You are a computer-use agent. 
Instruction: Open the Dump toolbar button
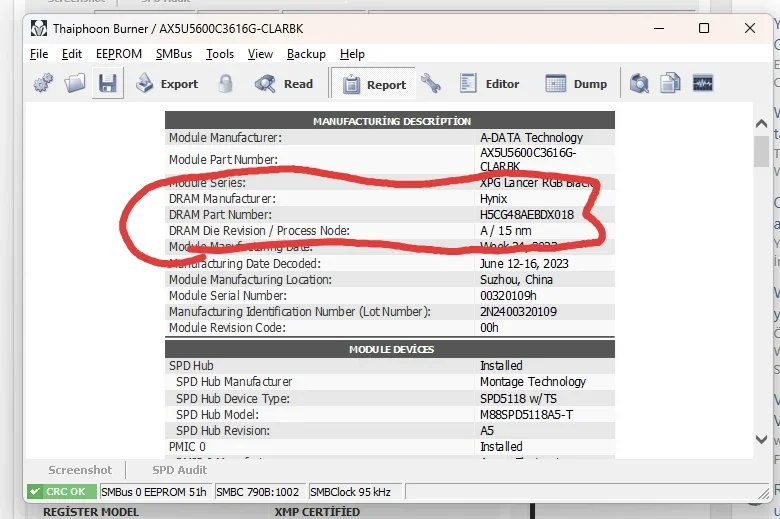(576, 84)
